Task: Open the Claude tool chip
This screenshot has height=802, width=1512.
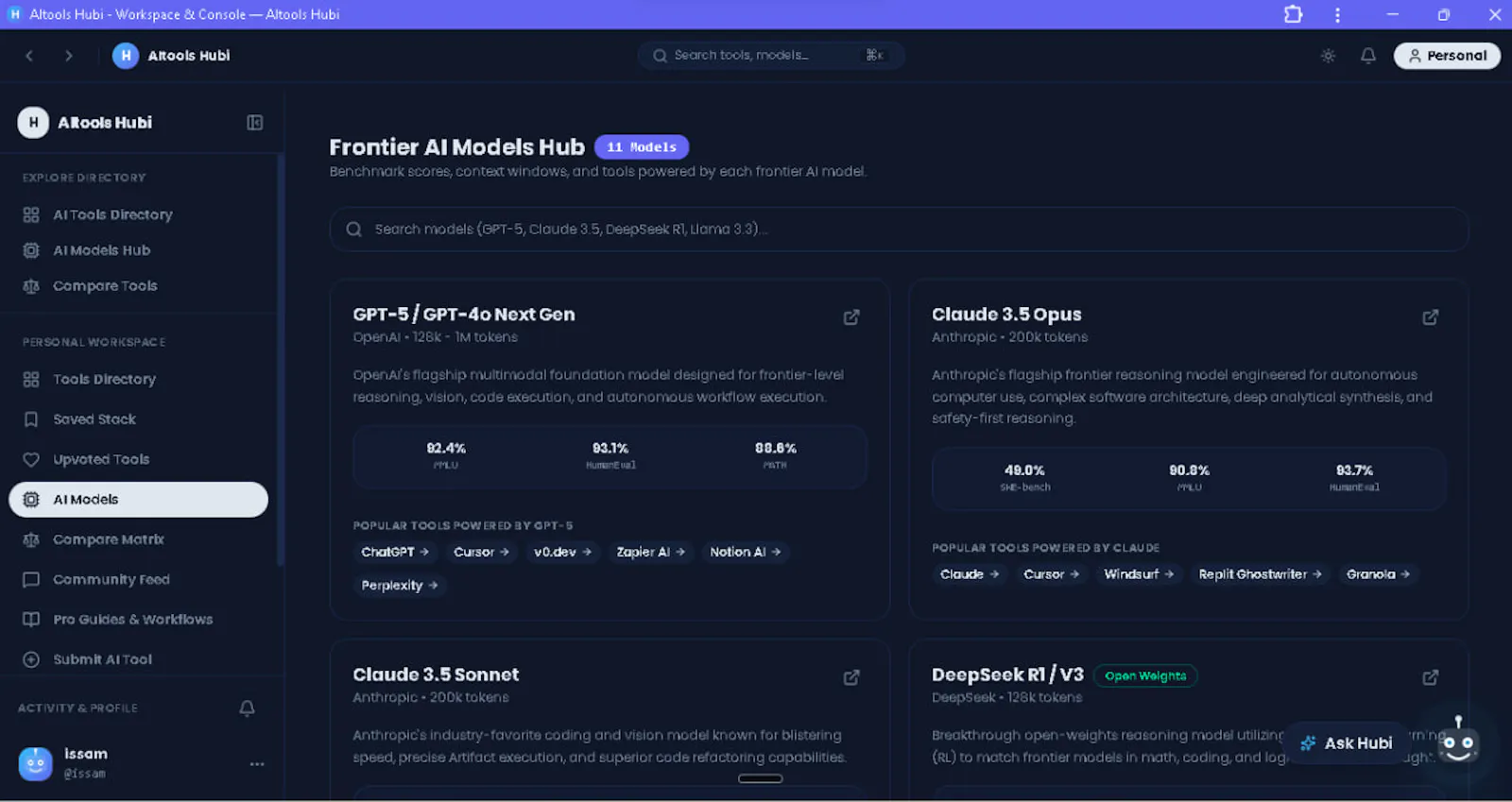Action: pyautogui.click(x=970, y=574)
